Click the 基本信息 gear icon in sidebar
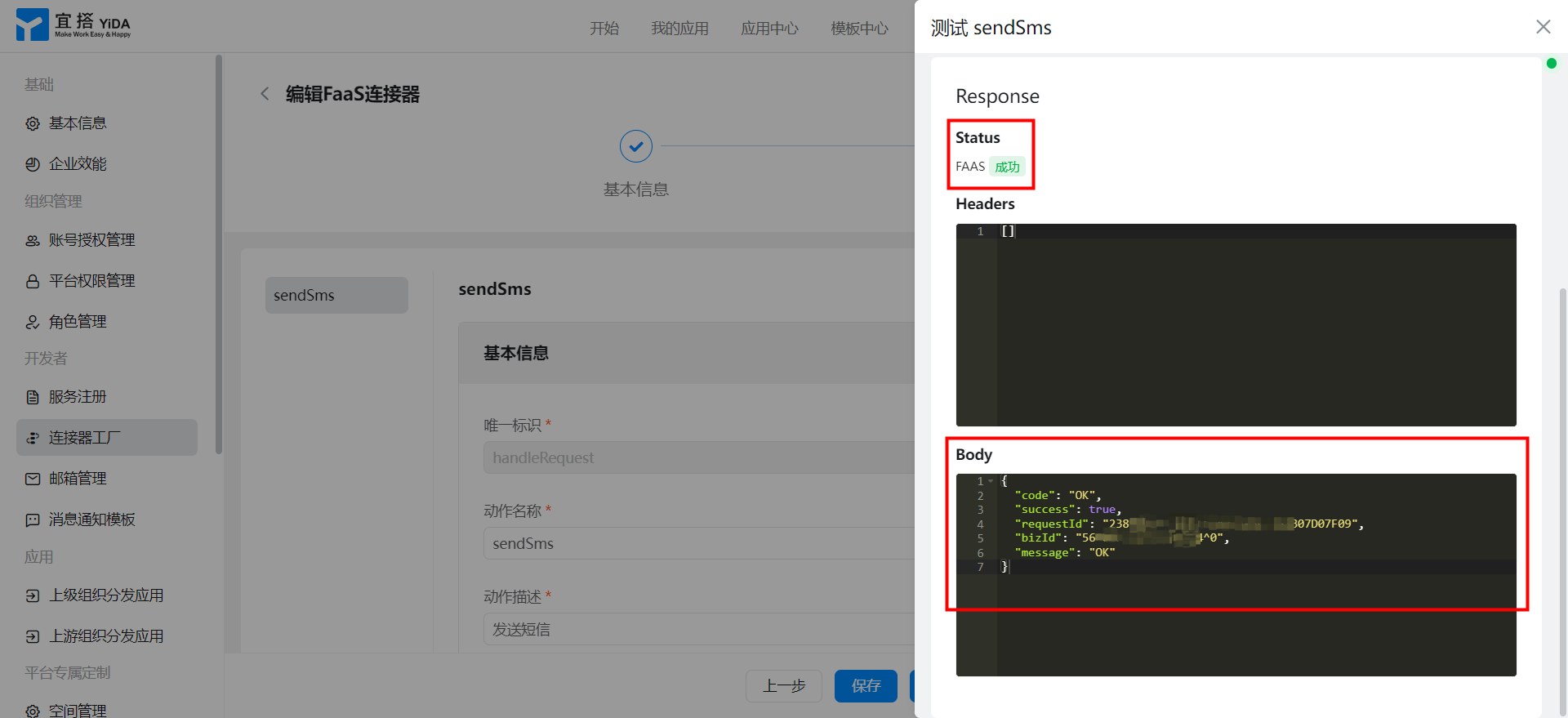 (x=33, y=123)
